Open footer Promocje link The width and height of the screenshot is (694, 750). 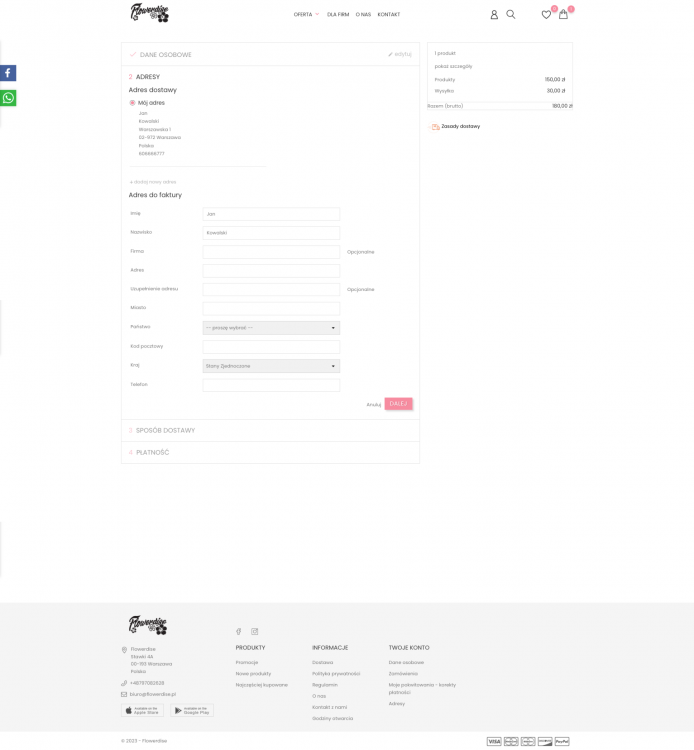[x=247, y=662]
